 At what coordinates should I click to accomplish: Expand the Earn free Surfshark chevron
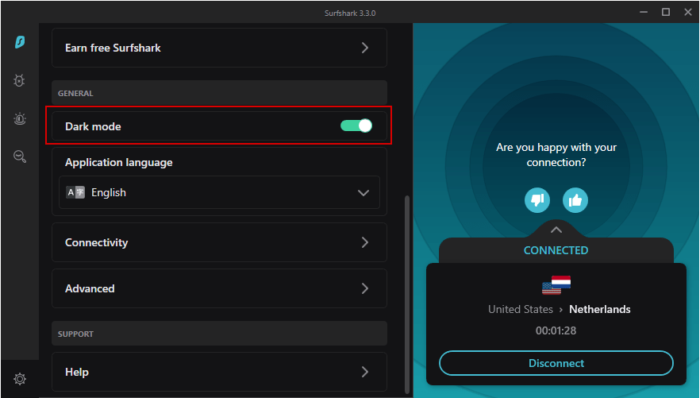[365, 48]
